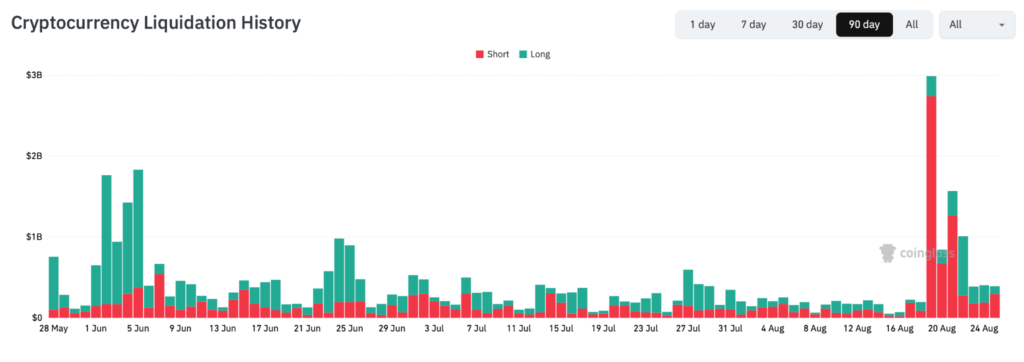This screenshot has width=1024, height=362.
Task: Click the 1 Jun date label
Action: [x=96, y=329]
